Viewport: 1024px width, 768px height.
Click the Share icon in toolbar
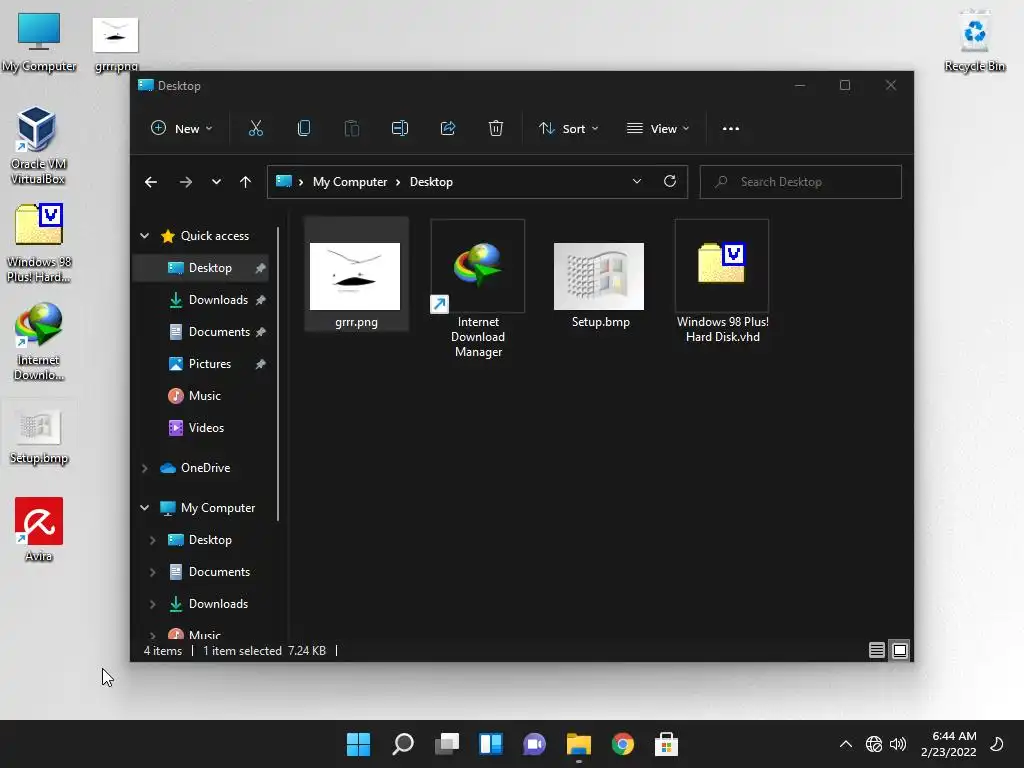click(448, 129)
